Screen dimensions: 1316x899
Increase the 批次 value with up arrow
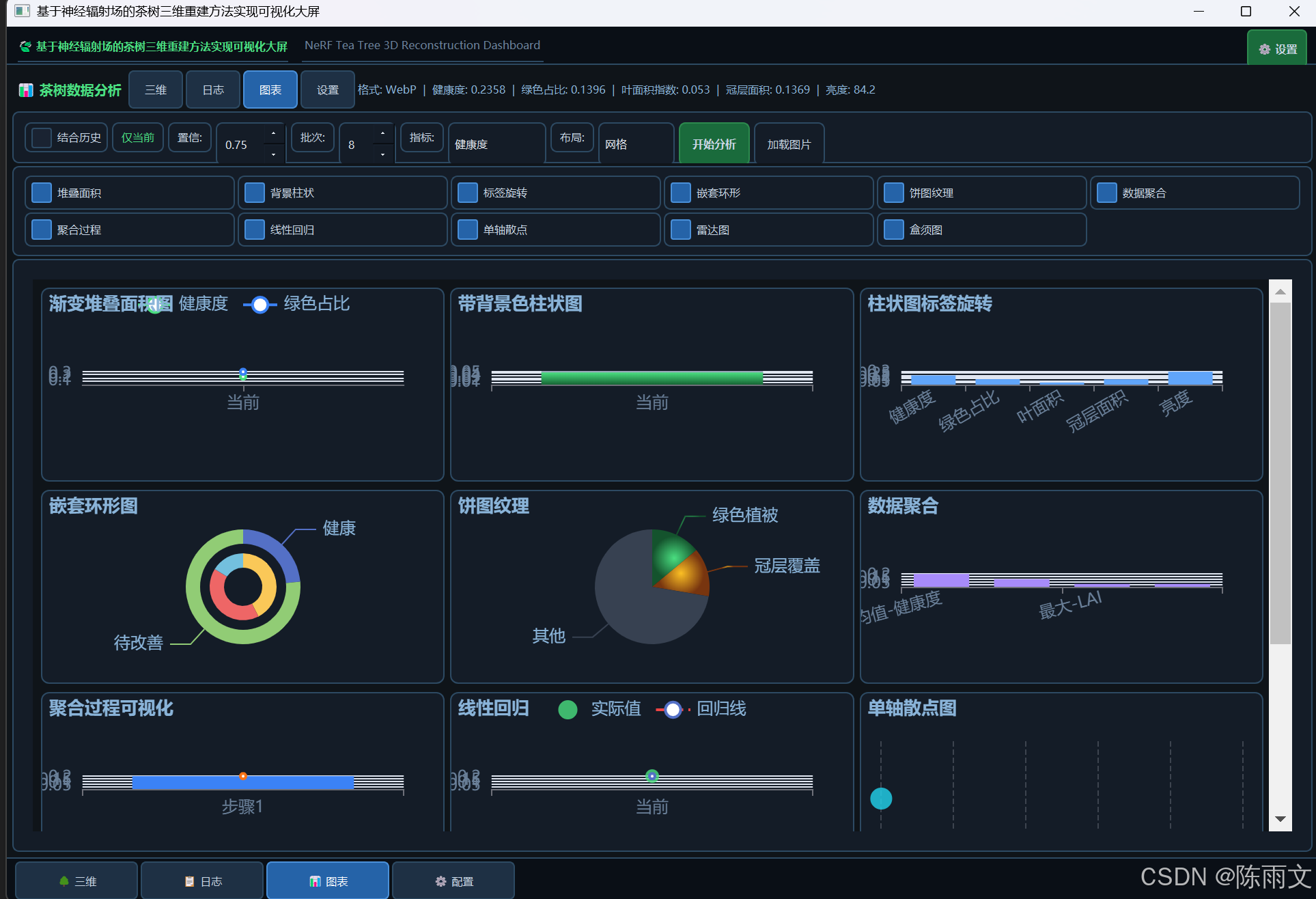[x=383, y=133]
